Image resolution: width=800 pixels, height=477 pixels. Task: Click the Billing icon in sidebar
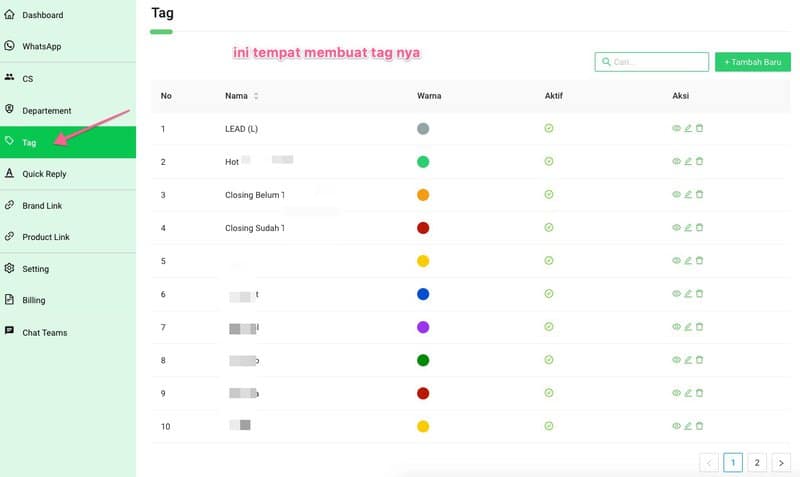click(10, 300)
